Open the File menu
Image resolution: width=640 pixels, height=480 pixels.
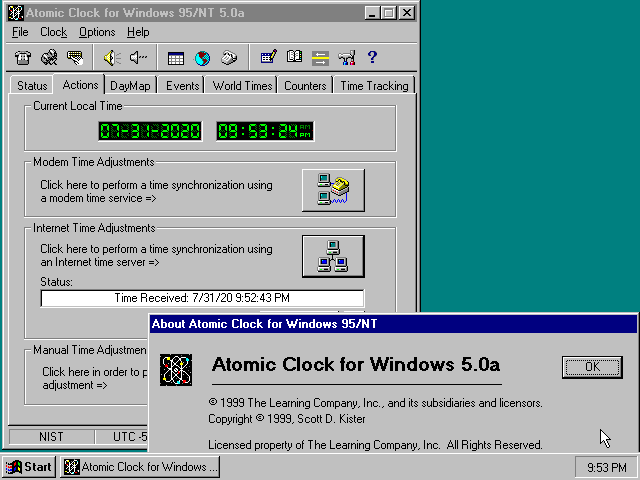pyautogui.click(x=20, y=32)
